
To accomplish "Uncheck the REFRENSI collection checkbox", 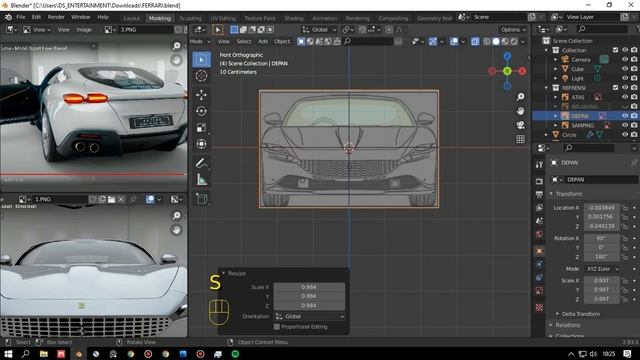I will click(x=616, y=87).
